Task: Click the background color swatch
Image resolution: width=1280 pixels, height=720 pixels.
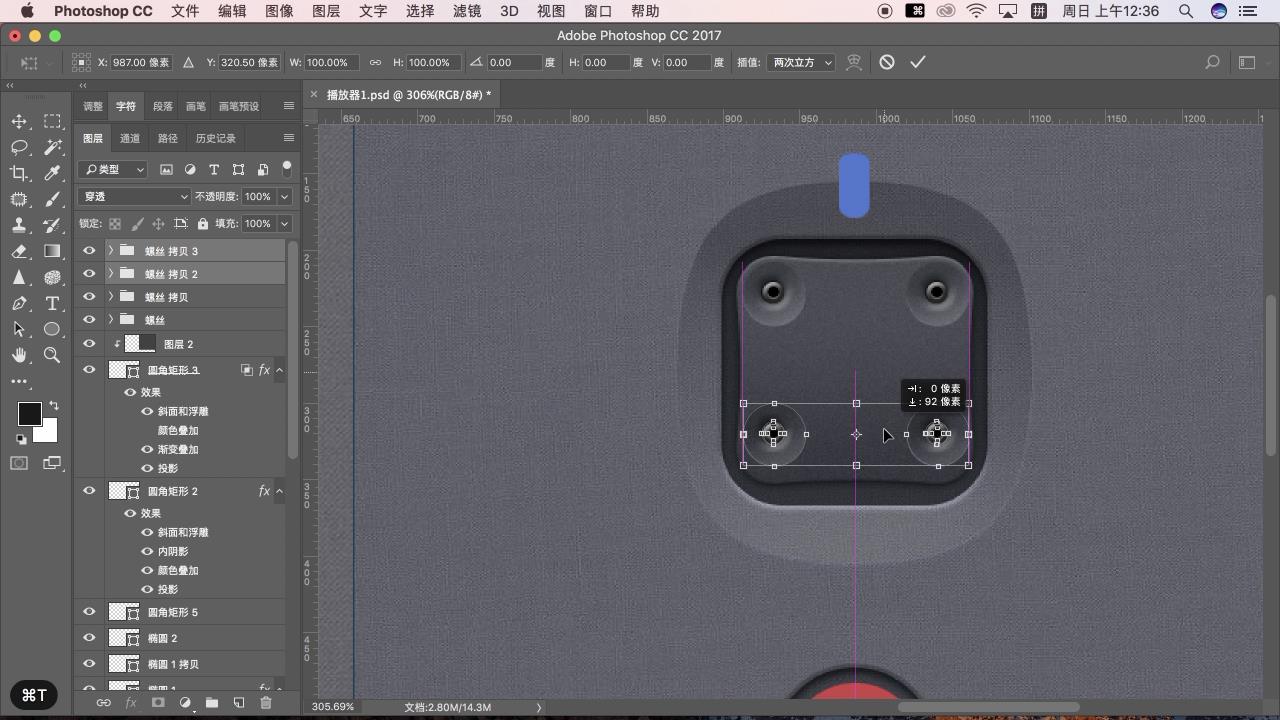Action: tap(47, 432)
